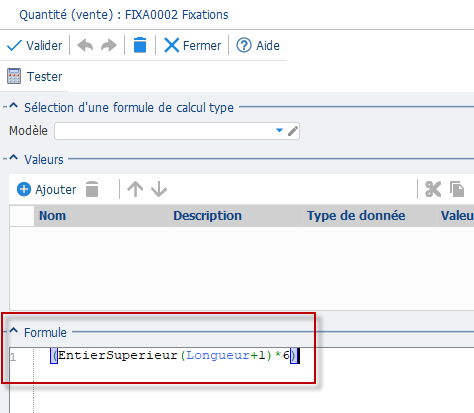Click the move up arrow icon

tap(135, 189)
